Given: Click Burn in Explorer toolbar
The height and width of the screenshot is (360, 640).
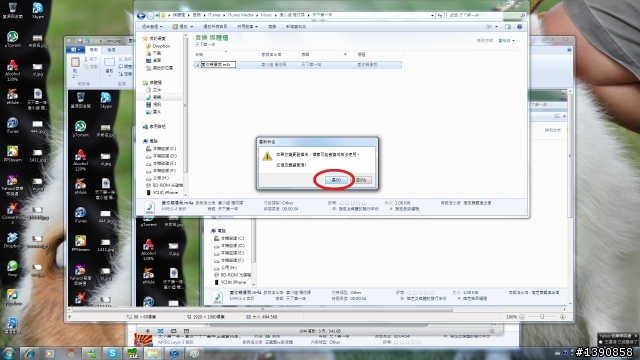Looking at the screenshot, I should [272, 27].
